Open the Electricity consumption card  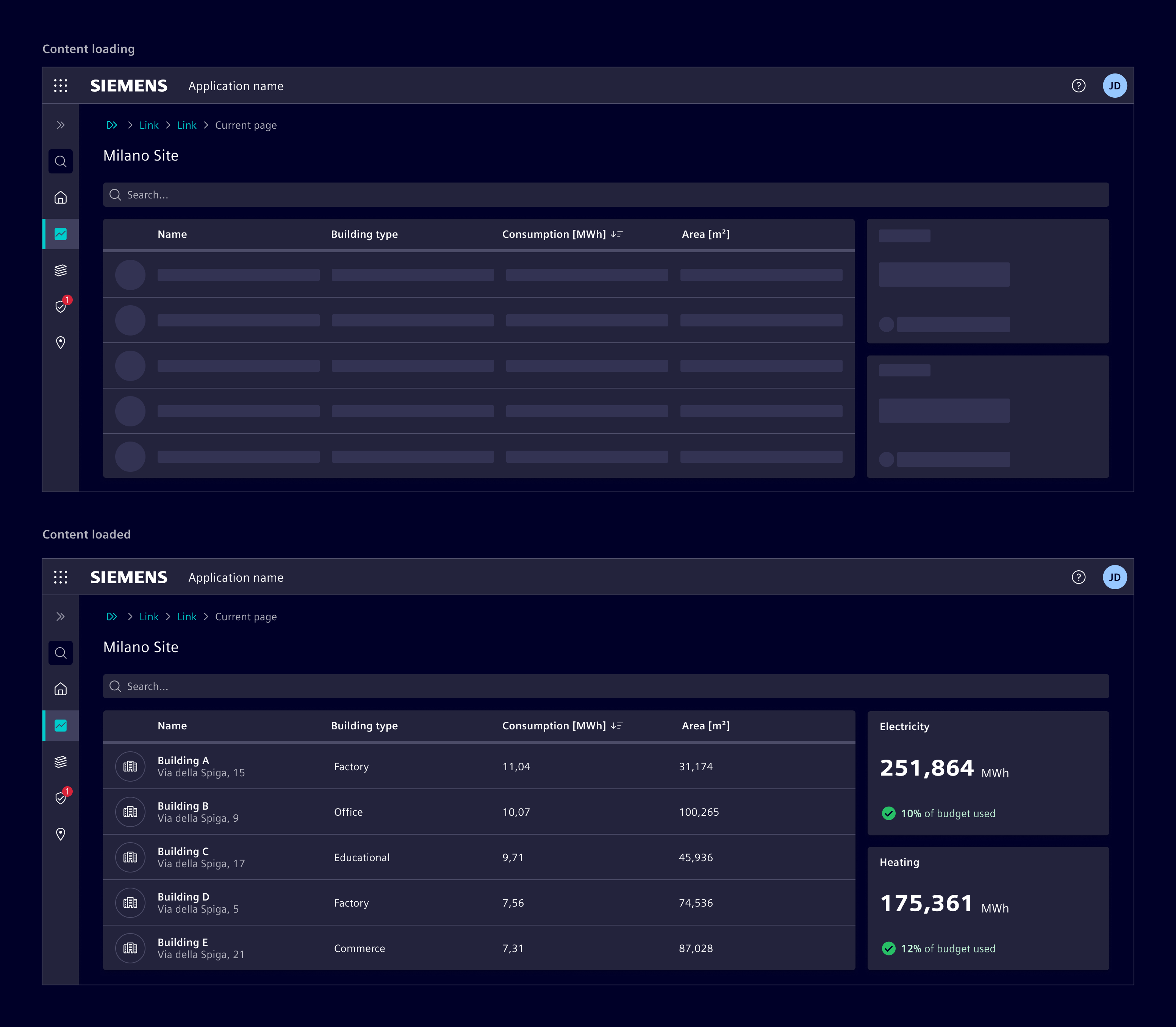(987, 772)
